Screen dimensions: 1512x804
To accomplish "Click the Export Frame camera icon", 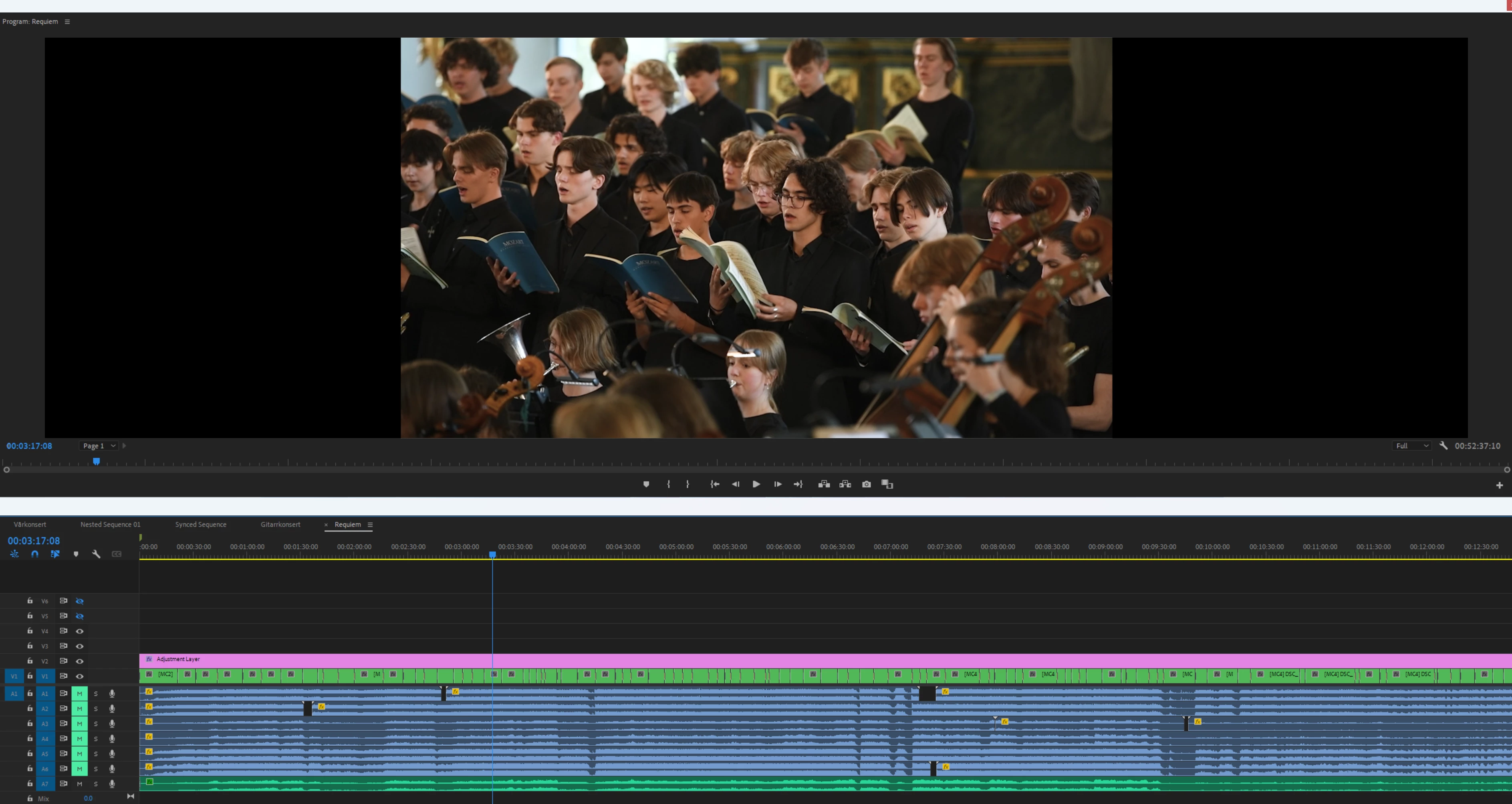I will [866, 485].
